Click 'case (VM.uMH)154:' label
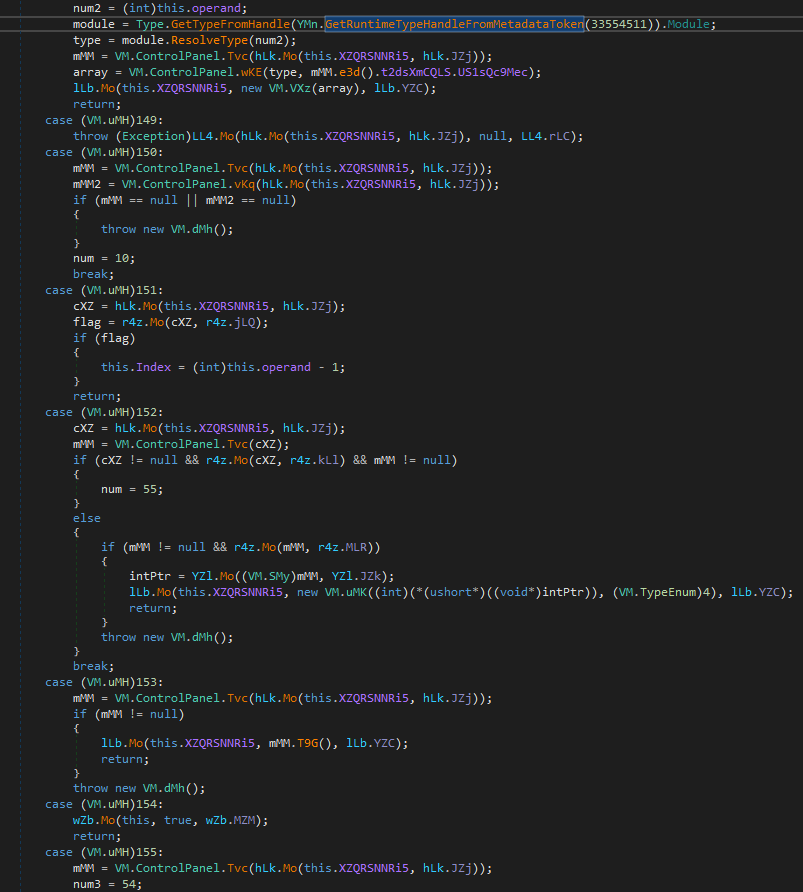 104,804
